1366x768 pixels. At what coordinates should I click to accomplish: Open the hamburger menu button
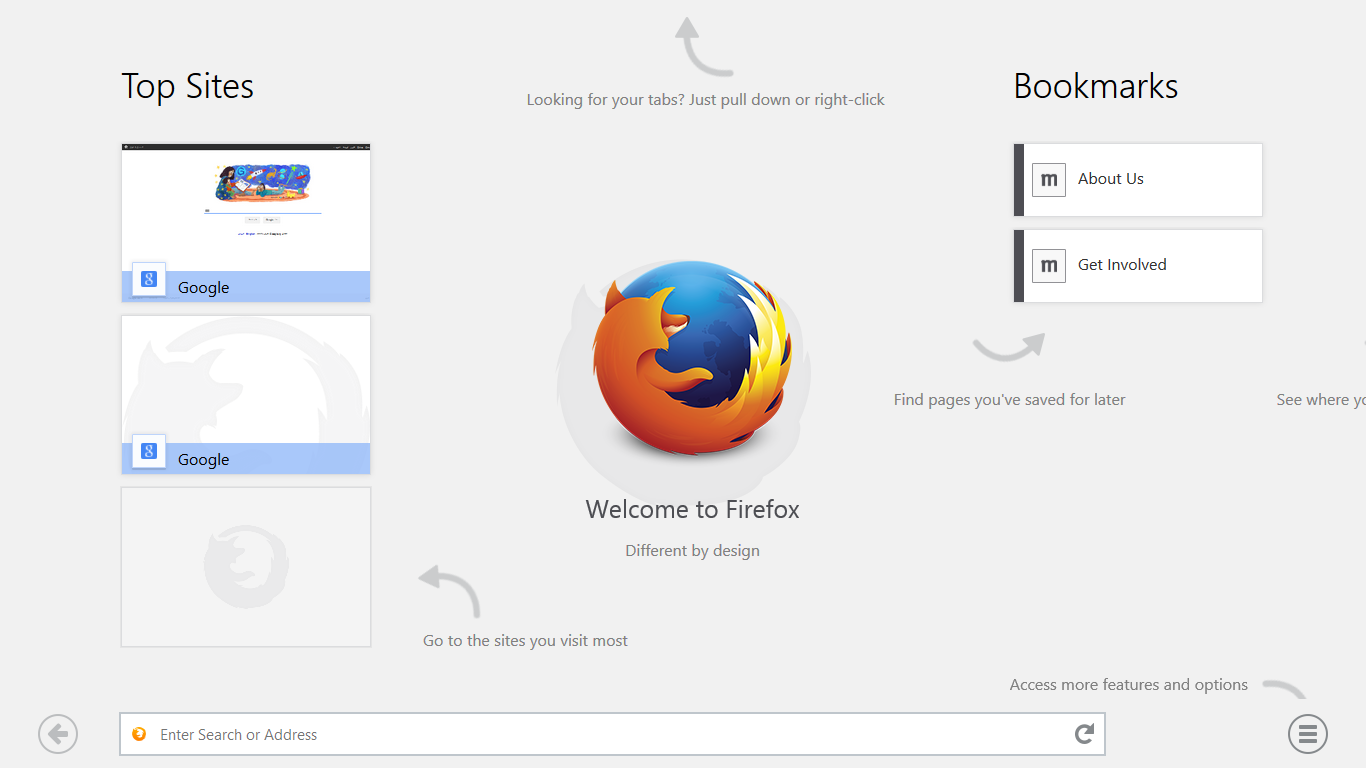click(x=1307, y=734)
